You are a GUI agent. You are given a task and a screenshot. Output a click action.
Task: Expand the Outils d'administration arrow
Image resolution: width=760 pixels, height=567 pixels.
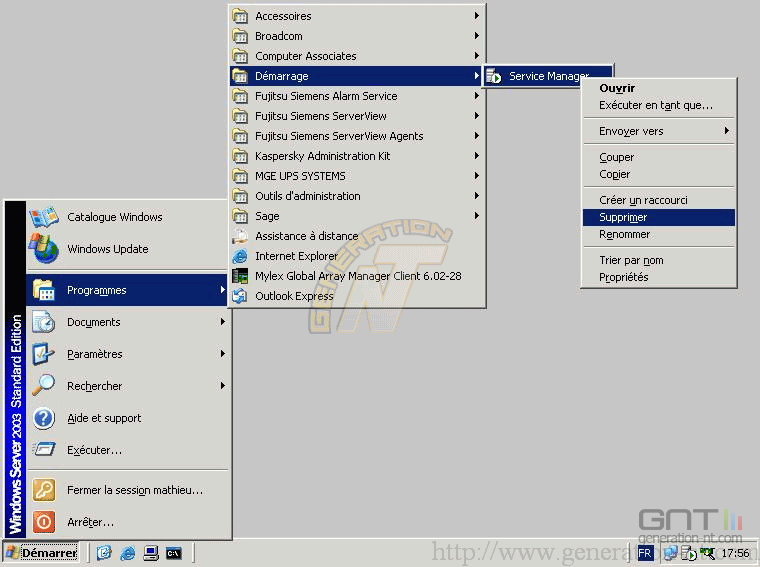476,196
